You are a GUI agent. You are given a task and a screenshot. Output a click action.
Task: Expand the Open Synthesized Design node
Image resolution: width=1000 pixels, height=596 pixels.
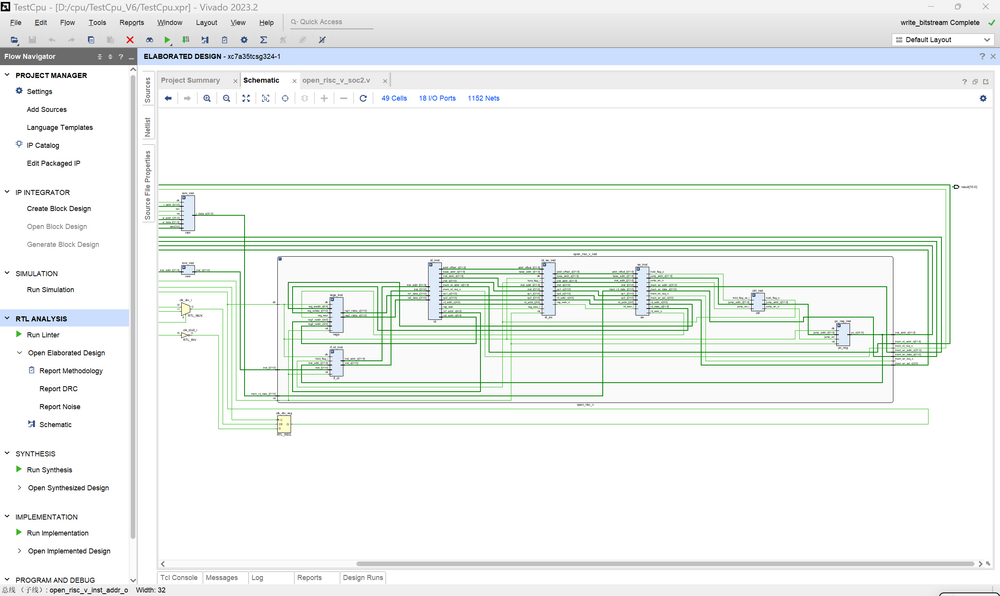[19, 488]
